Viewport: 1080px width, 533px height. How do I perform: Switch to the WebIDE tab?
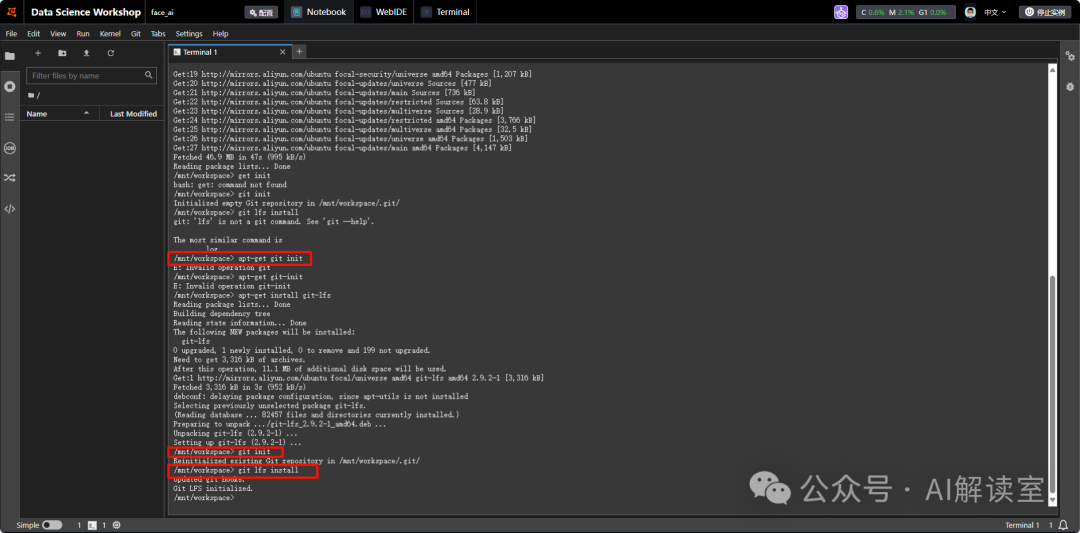pos(380,12)
